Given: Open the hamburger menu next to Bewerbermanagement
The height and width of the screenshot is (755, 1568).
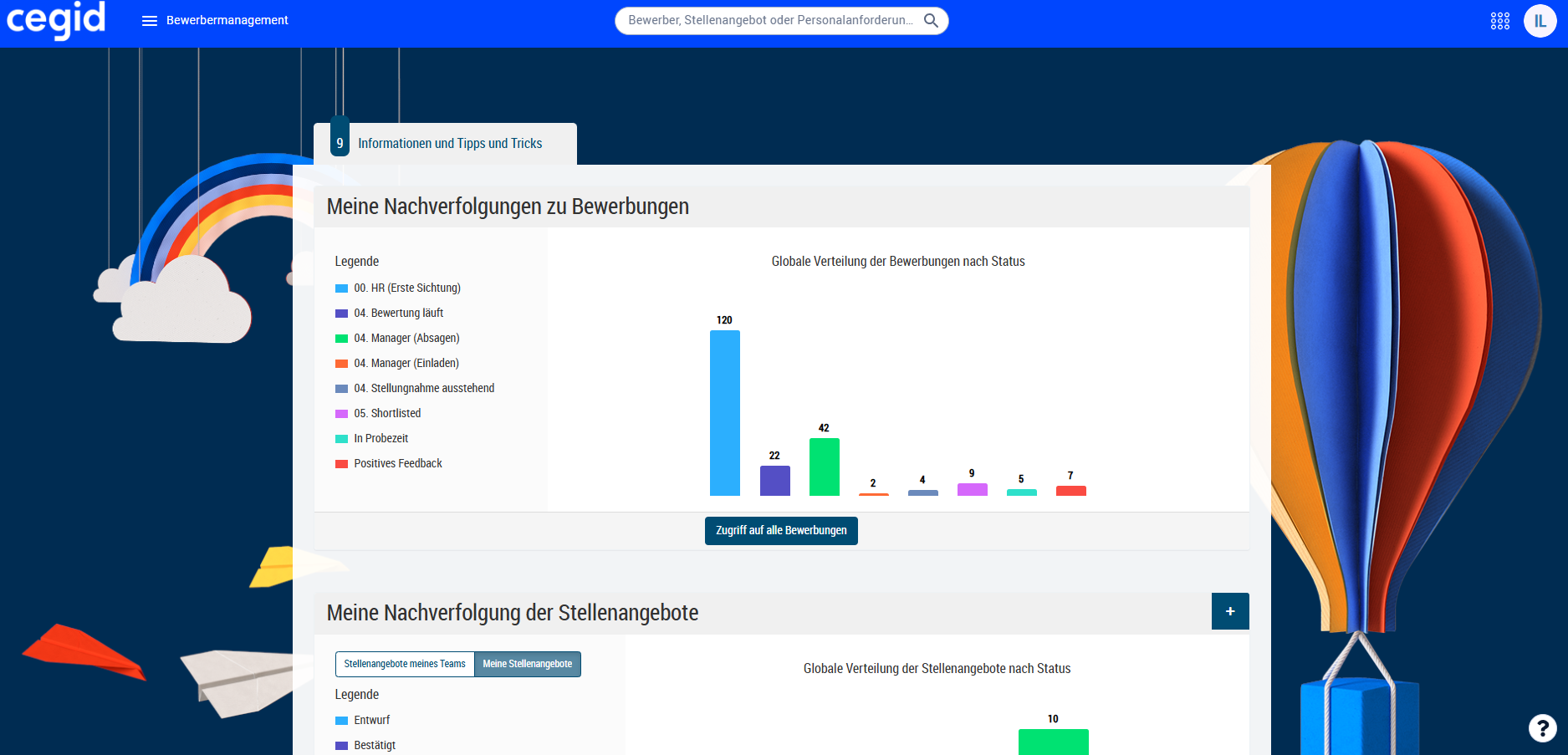Looking at the screenshot, I should coord(150,21).
